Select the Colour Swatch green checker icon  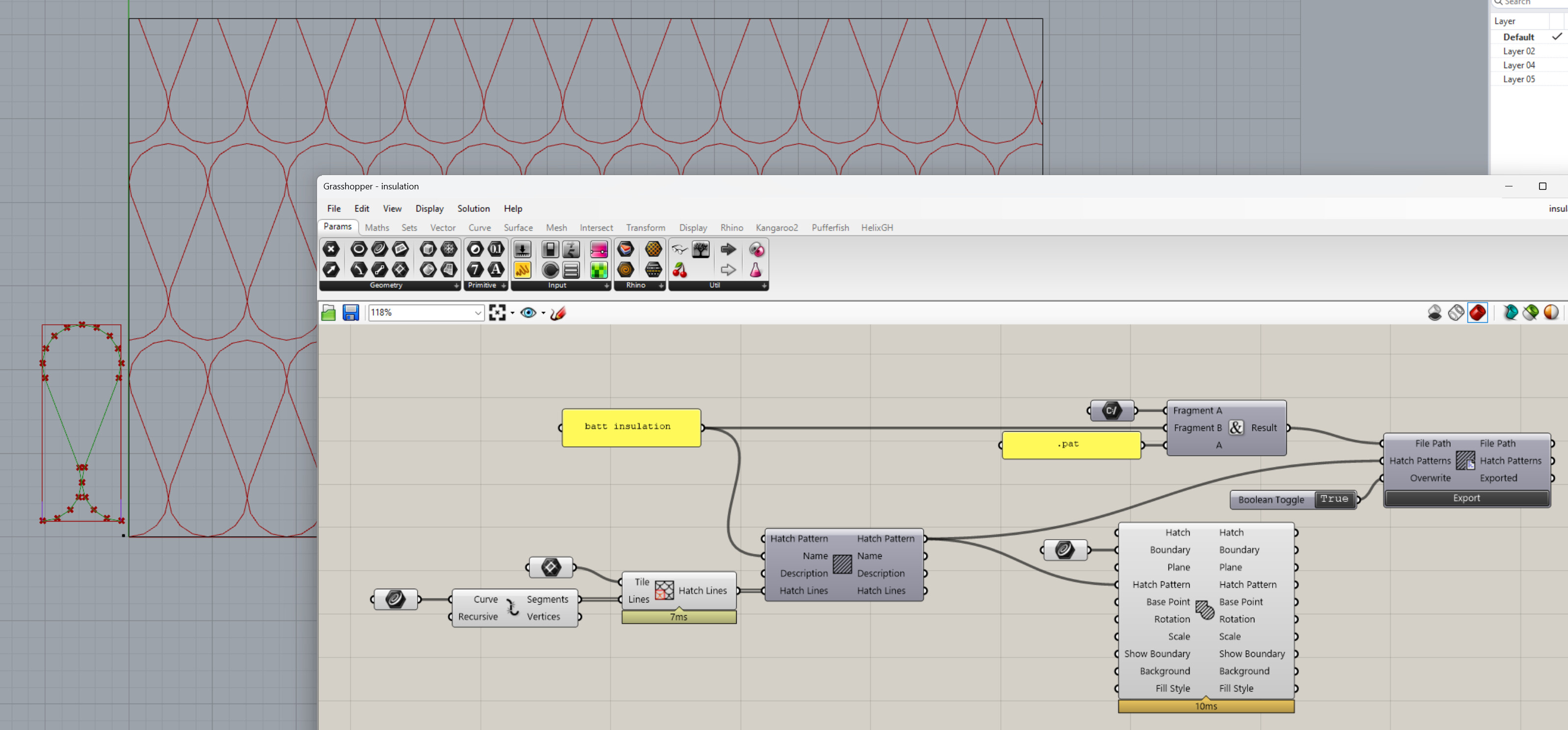599,269
